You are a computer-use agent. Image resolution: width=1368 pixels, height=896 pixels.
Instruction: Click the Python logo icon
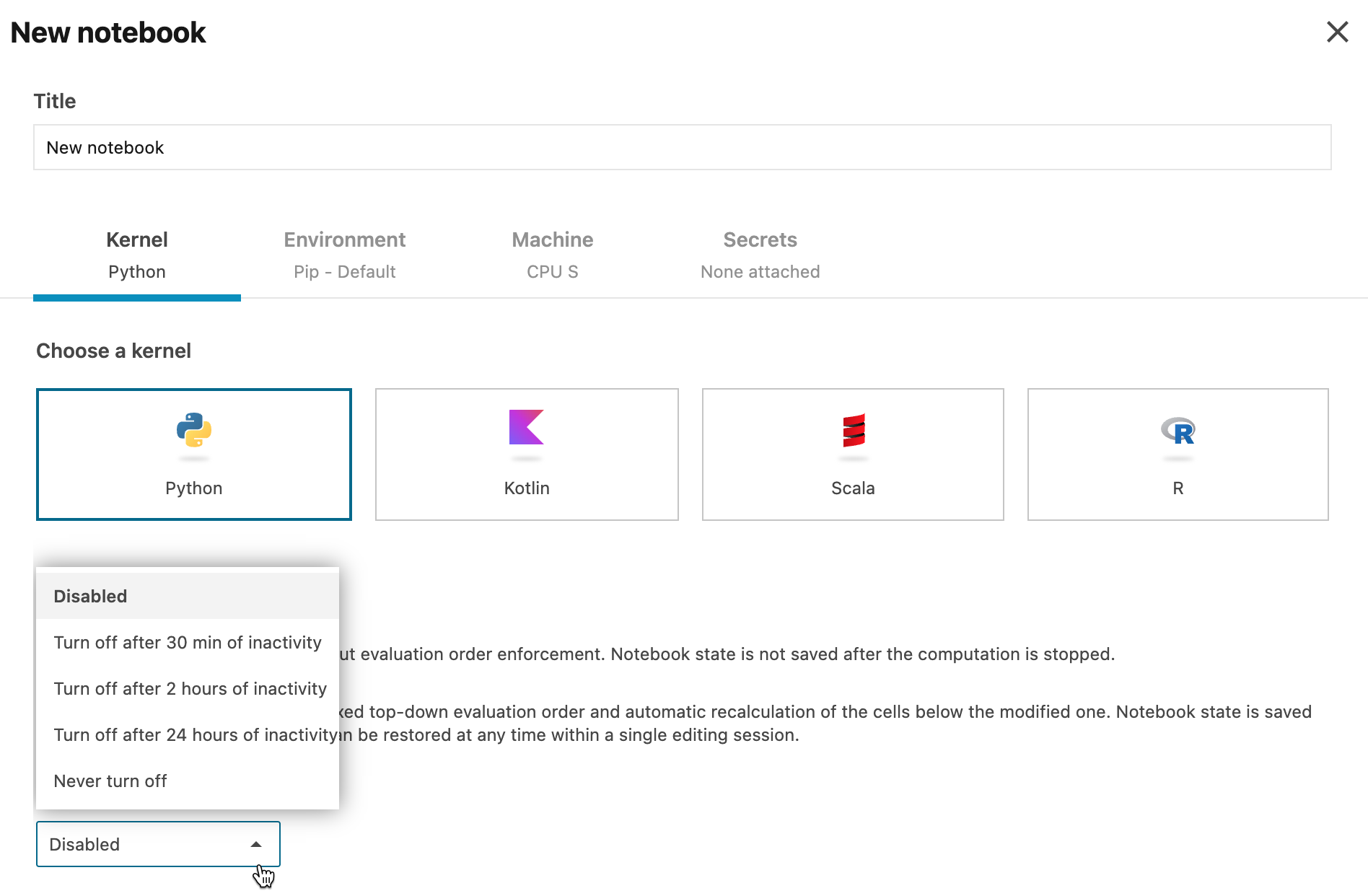pyautogui.click(x=193, y=430)
